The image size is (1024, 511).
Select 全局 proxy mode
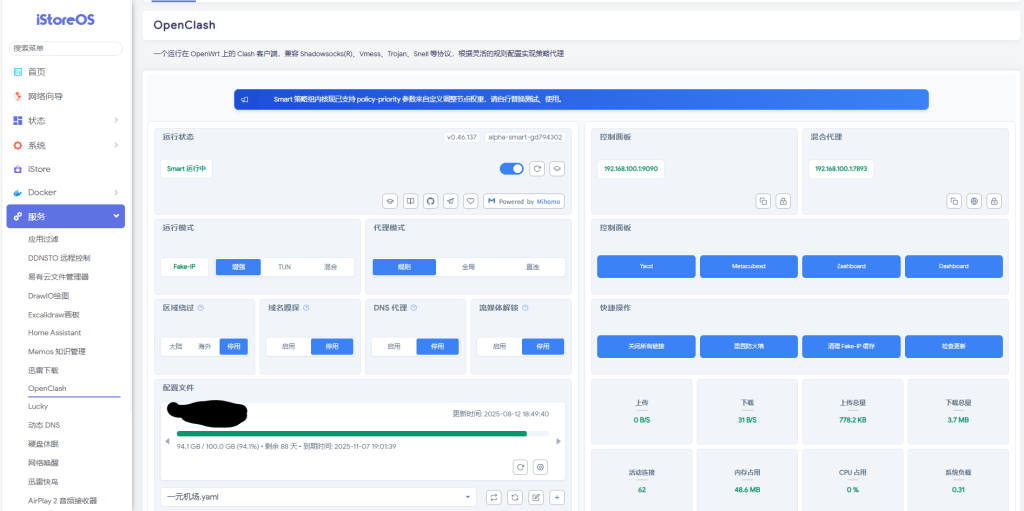tap(468, 267)
